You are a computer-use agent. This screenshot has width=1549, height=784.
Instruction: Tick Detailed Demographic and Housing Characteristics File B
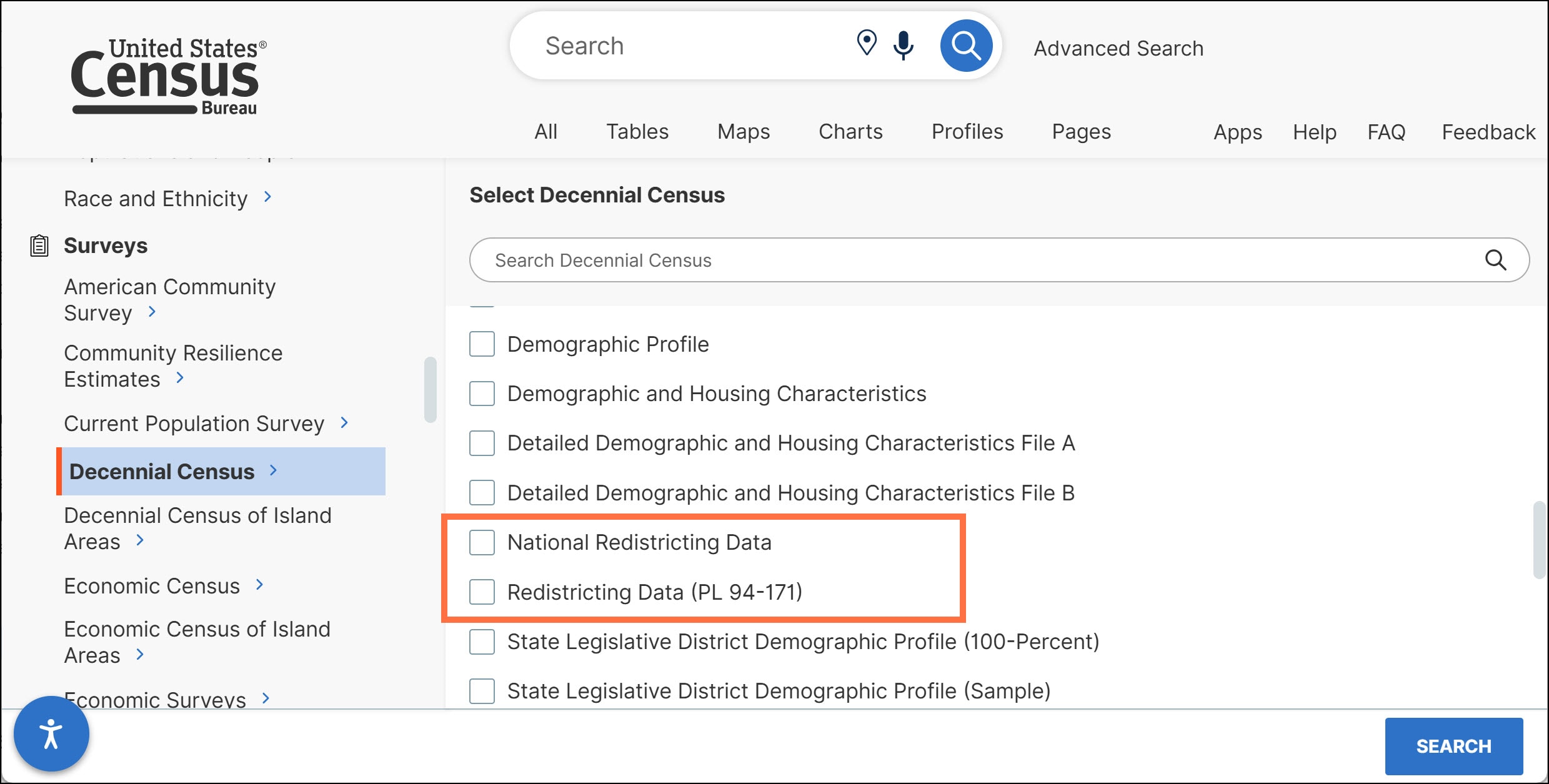[482, 493]
